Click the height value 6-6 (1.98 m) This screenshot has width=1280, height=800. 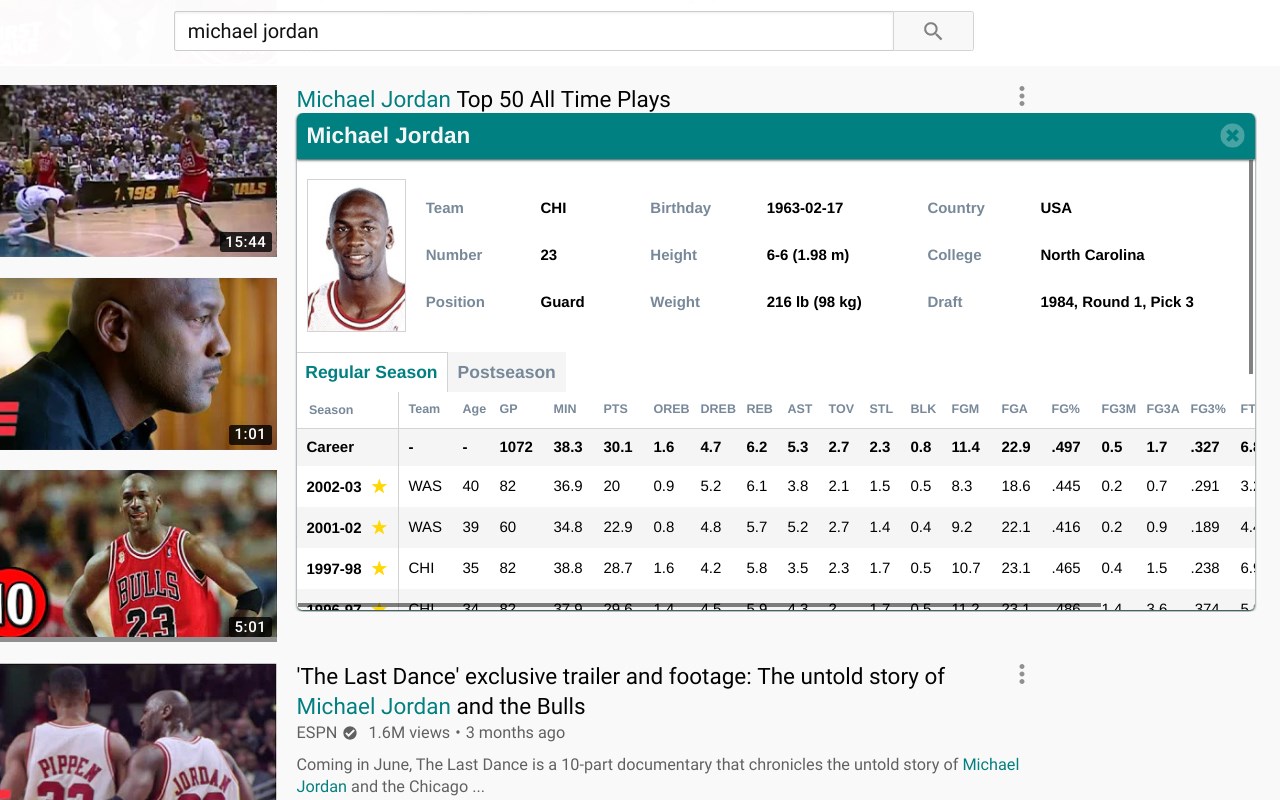coord(808,255)
